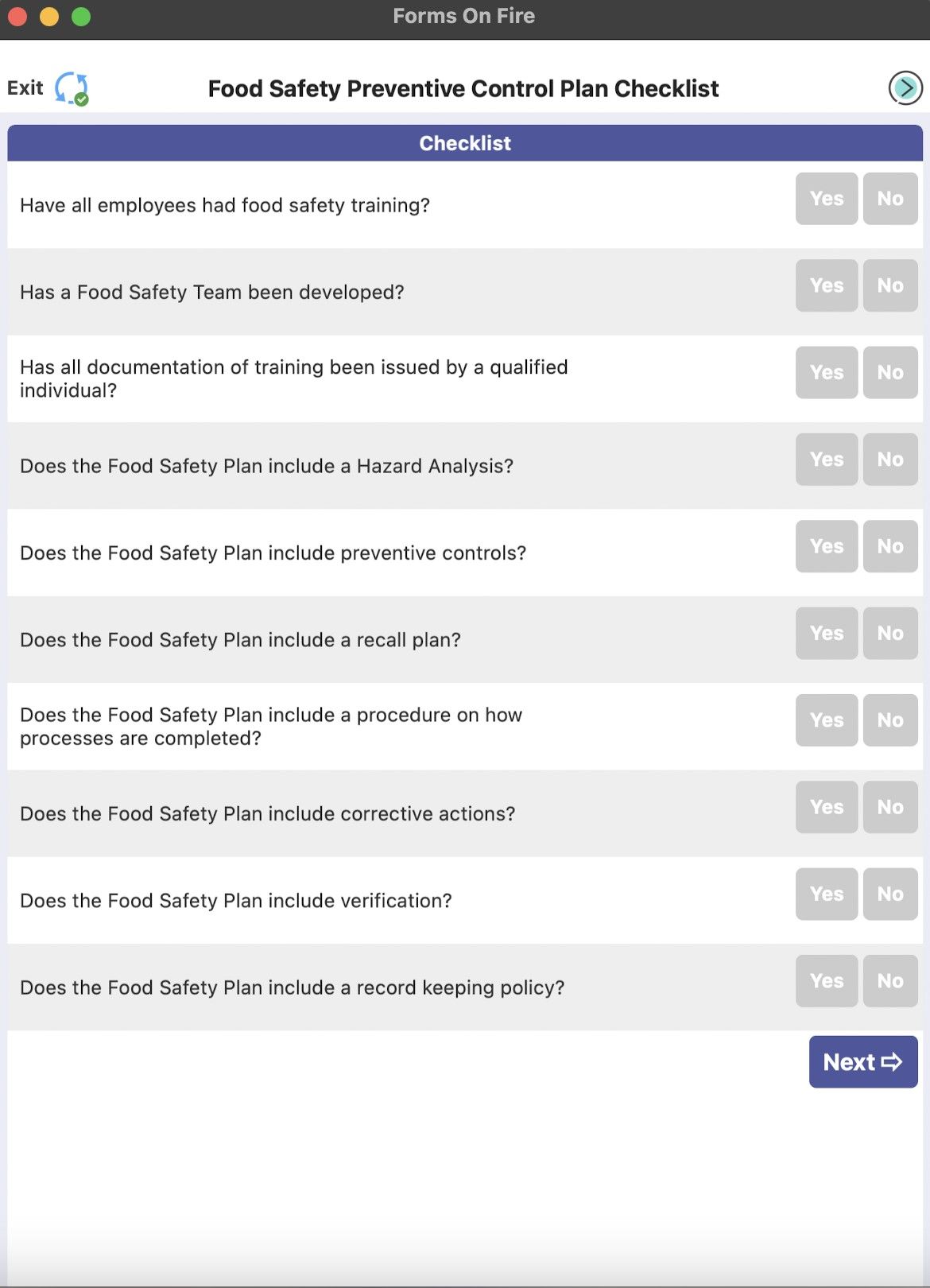
Task: Select No for corrective actions question
Action: (x=889, y=807)
